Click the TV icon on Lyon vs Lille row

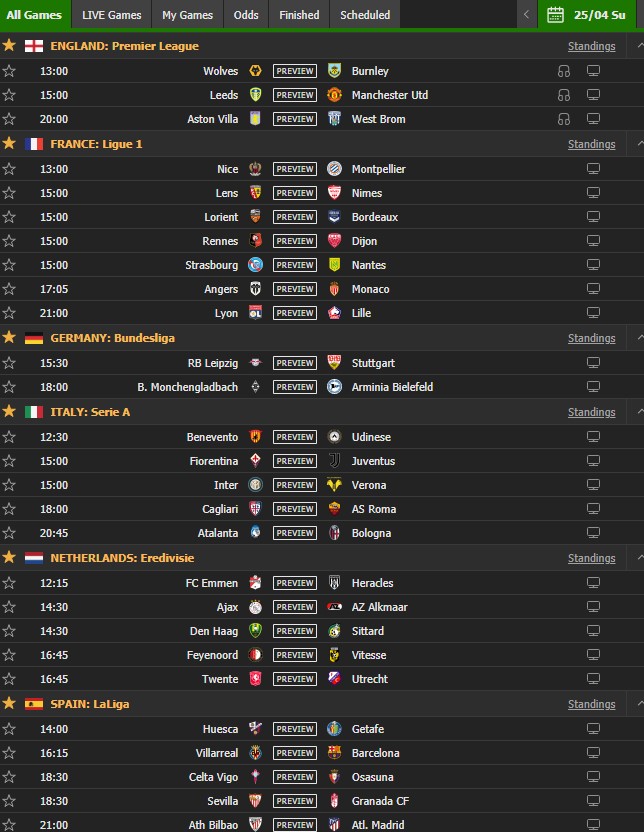pyautogui.click(x=593, y=313)
